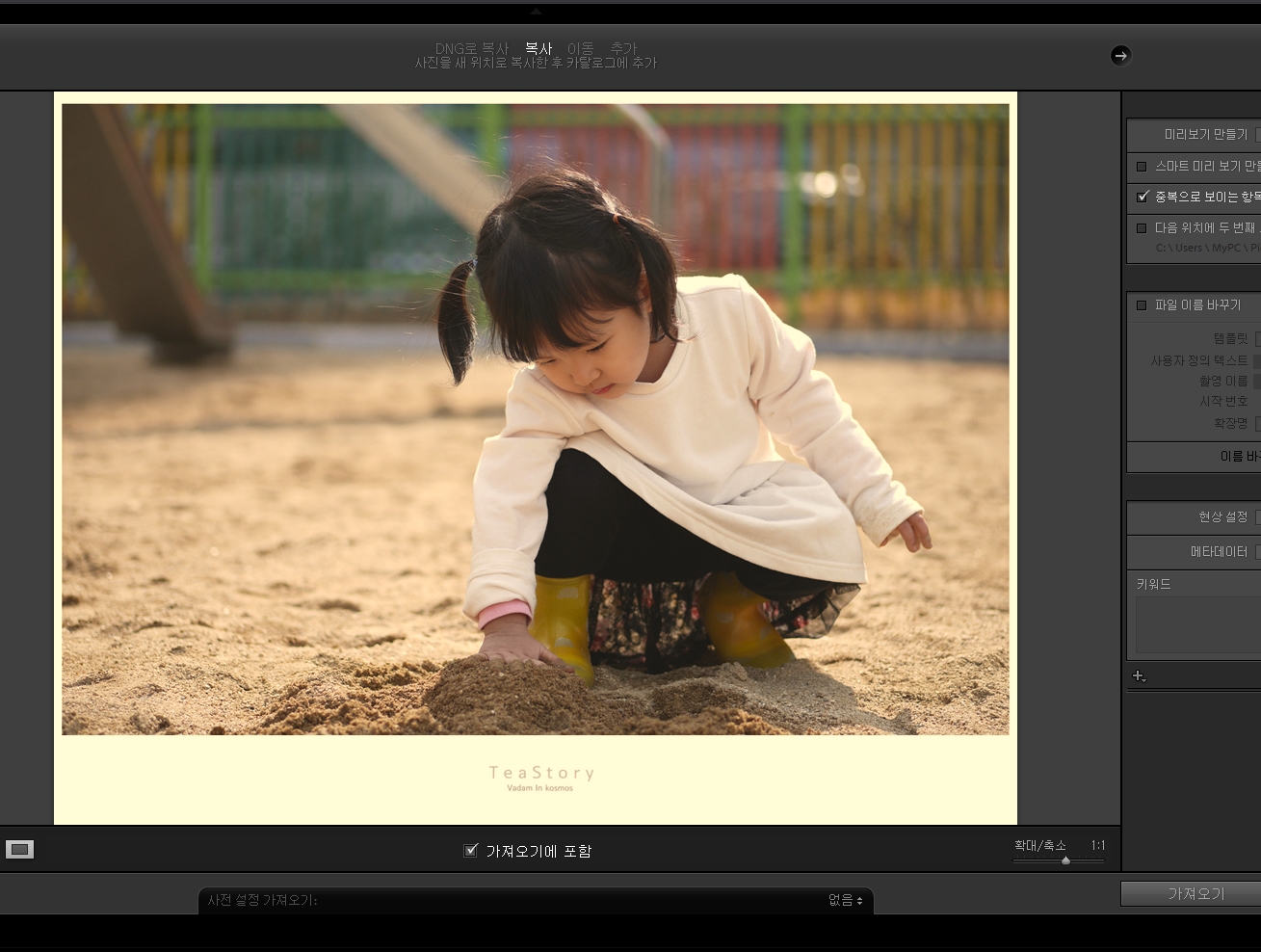Open the 메타데이터 dropdown

click(x=1256, y=552)
